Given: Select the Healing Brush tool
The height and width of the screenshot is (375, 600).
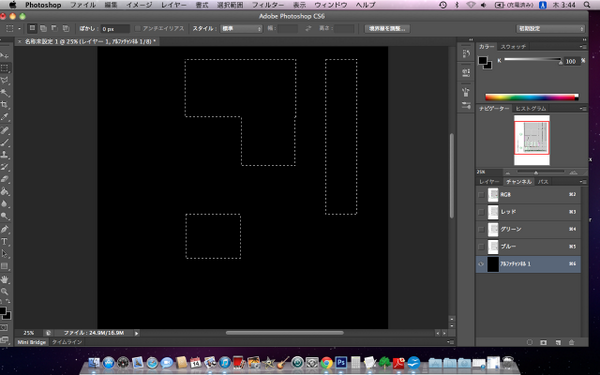Looking at the screenshot, I should (5, 130).
